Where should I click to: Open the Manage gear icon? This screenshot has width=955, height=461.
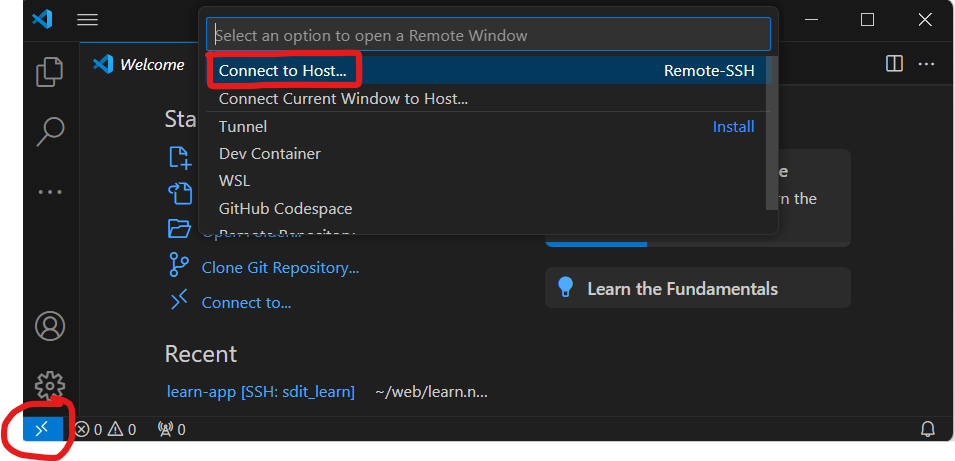50,385
